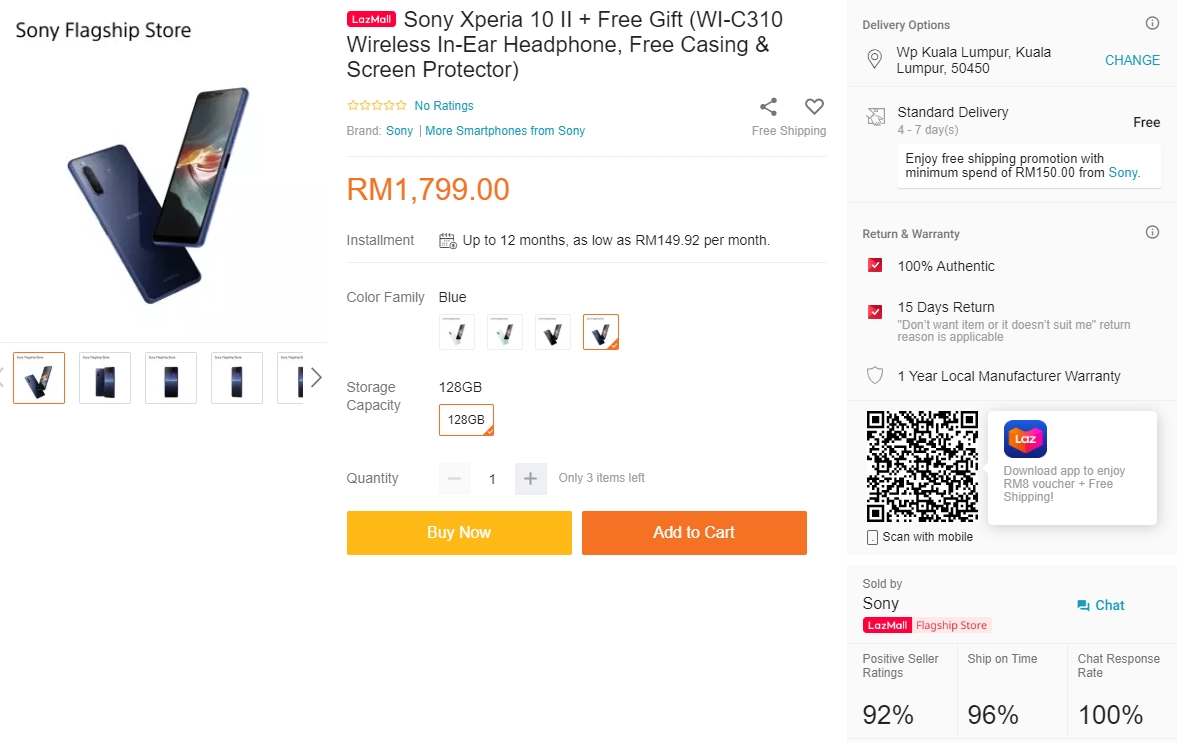
Task: Click the 100% Authentic checkmark
Action: coord(875,266)
